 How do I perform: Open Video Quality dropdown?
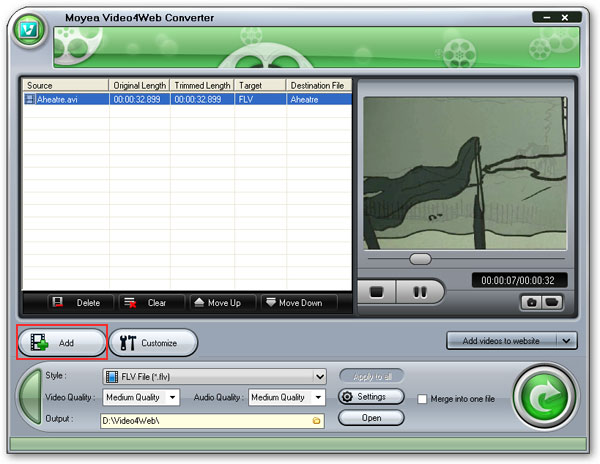tap(141, 397)
